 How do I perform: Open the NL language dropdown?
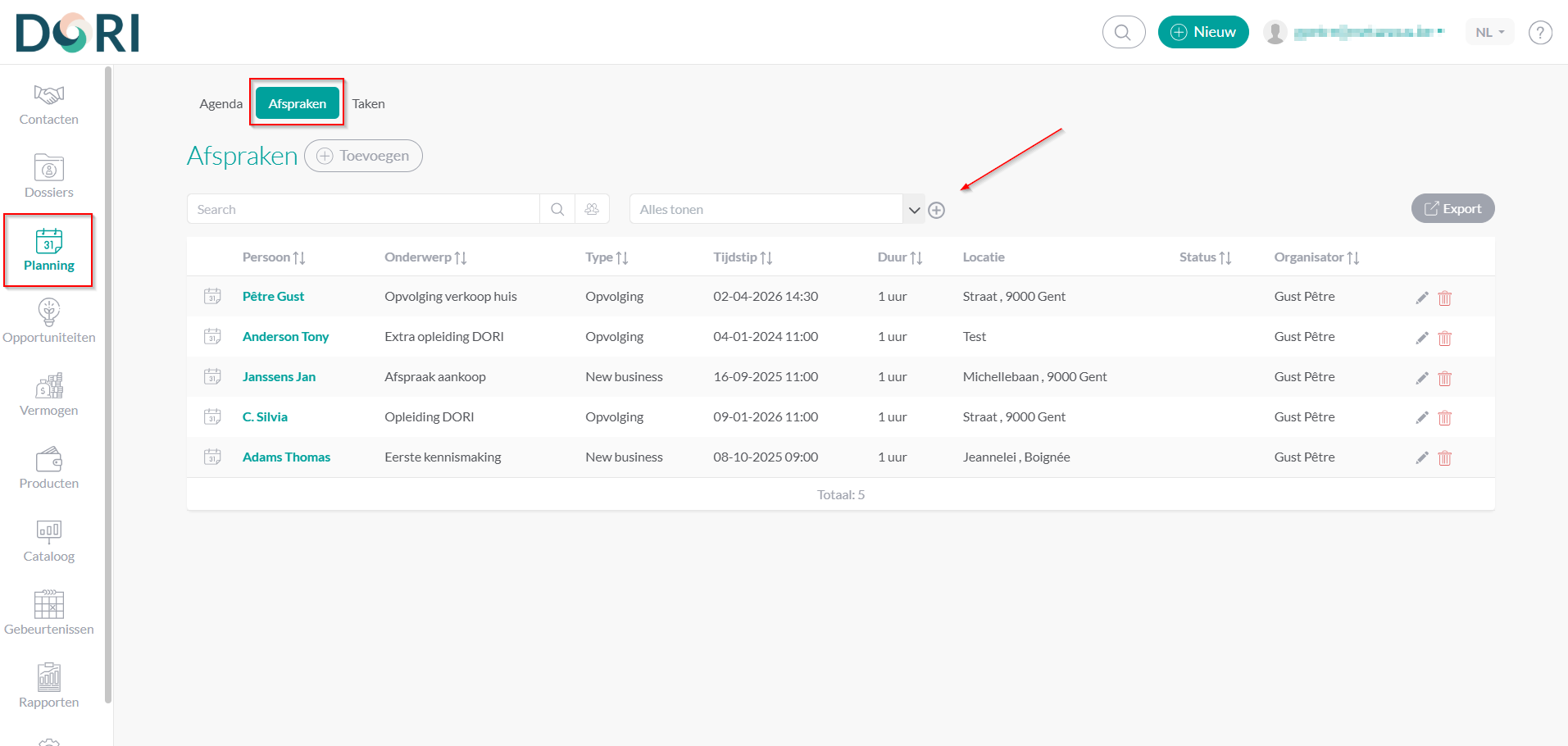pyautogui.click(x=1489, y=33)
